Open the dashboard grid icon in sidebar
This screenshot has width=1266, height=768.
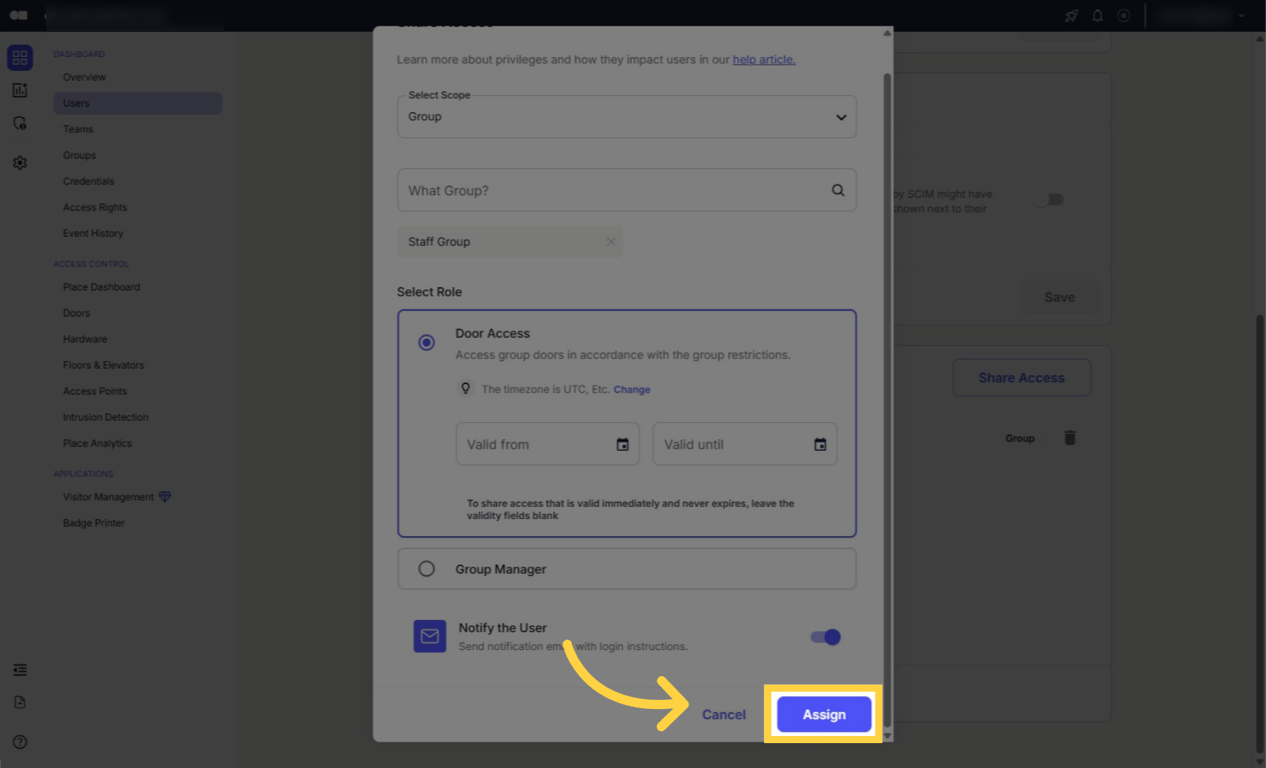tap(20, 57)
